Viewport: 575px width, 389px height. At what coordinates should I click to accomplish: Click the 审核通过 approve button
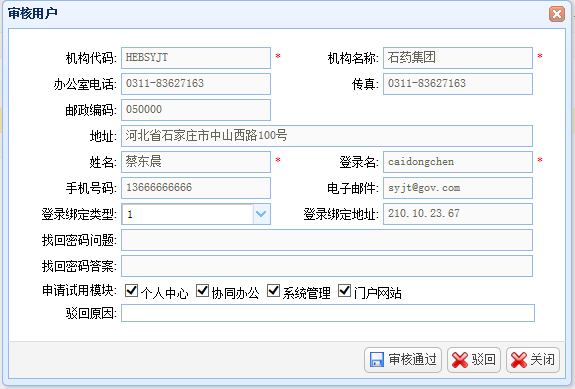pos(403,360)
